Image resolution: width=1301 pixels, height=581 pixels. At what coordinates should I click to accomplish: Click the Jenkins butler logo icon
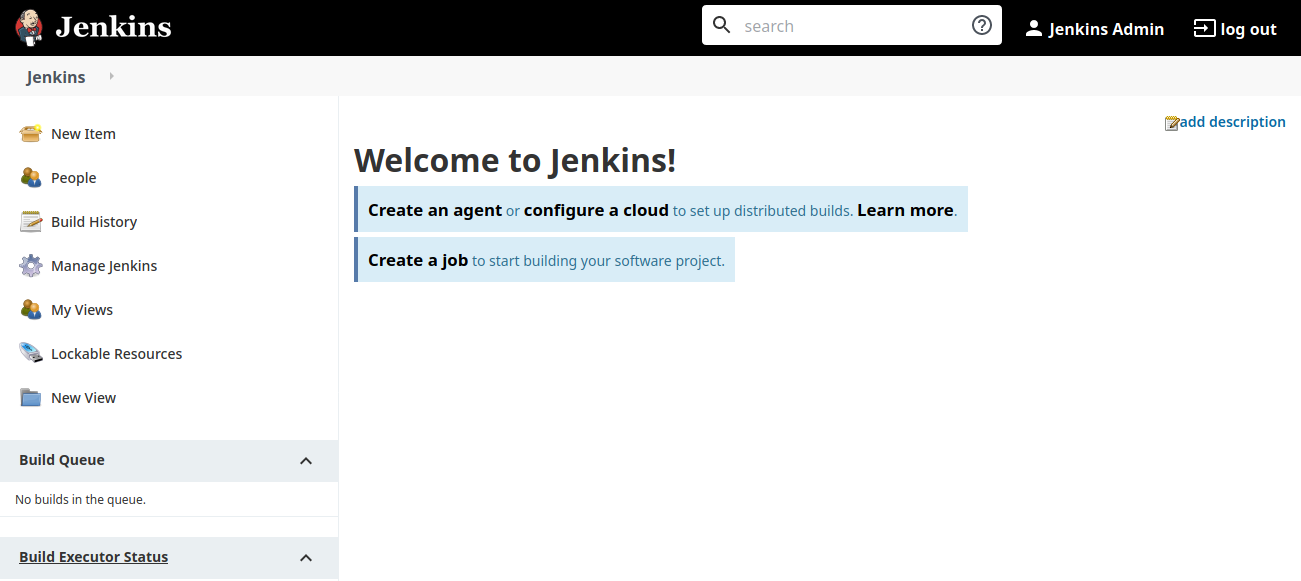pyautogui.click(x=29, y=28)
